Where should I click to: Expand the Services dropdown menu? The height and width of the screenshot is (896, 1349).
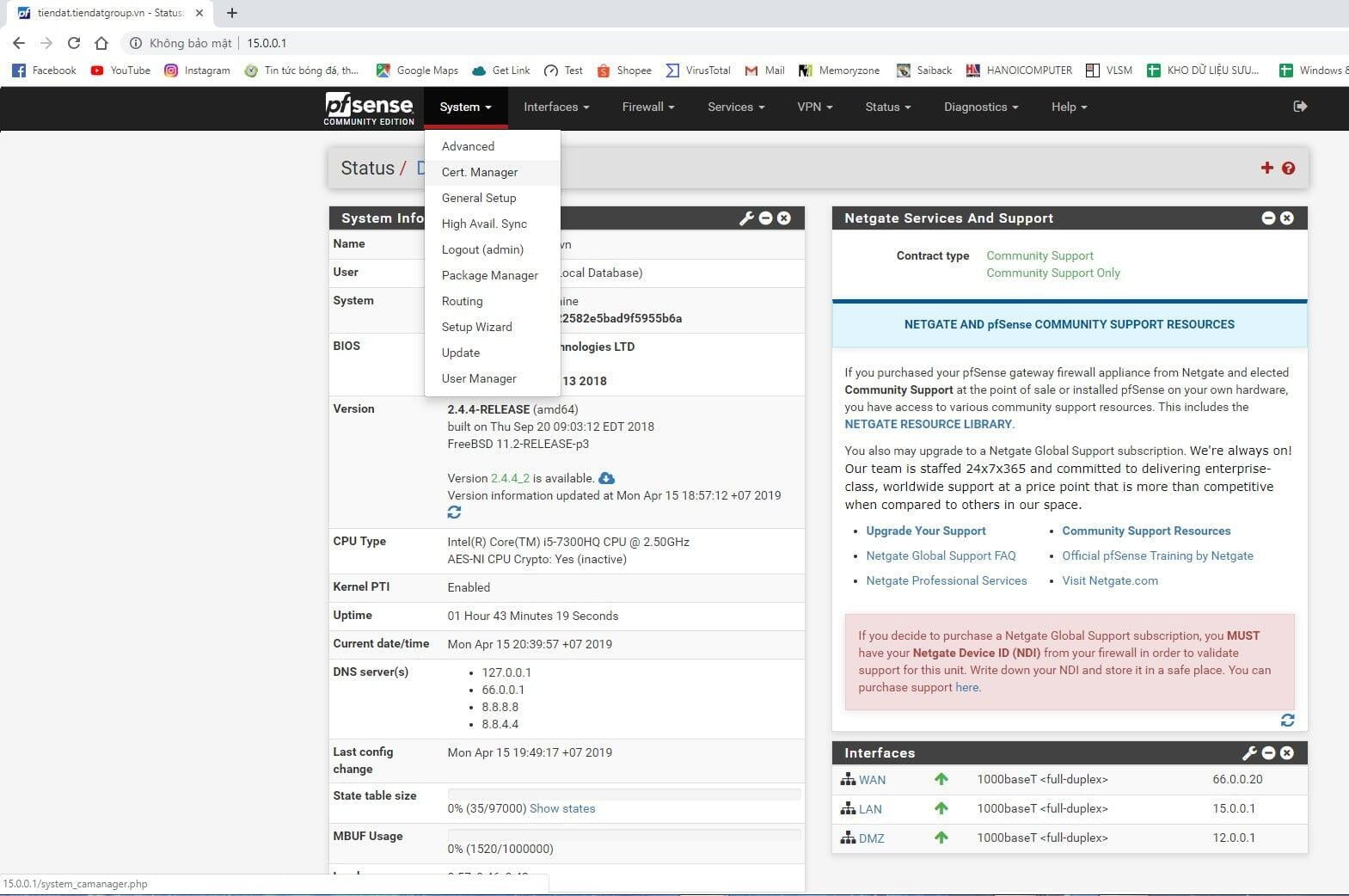click(x=735, y=107)
